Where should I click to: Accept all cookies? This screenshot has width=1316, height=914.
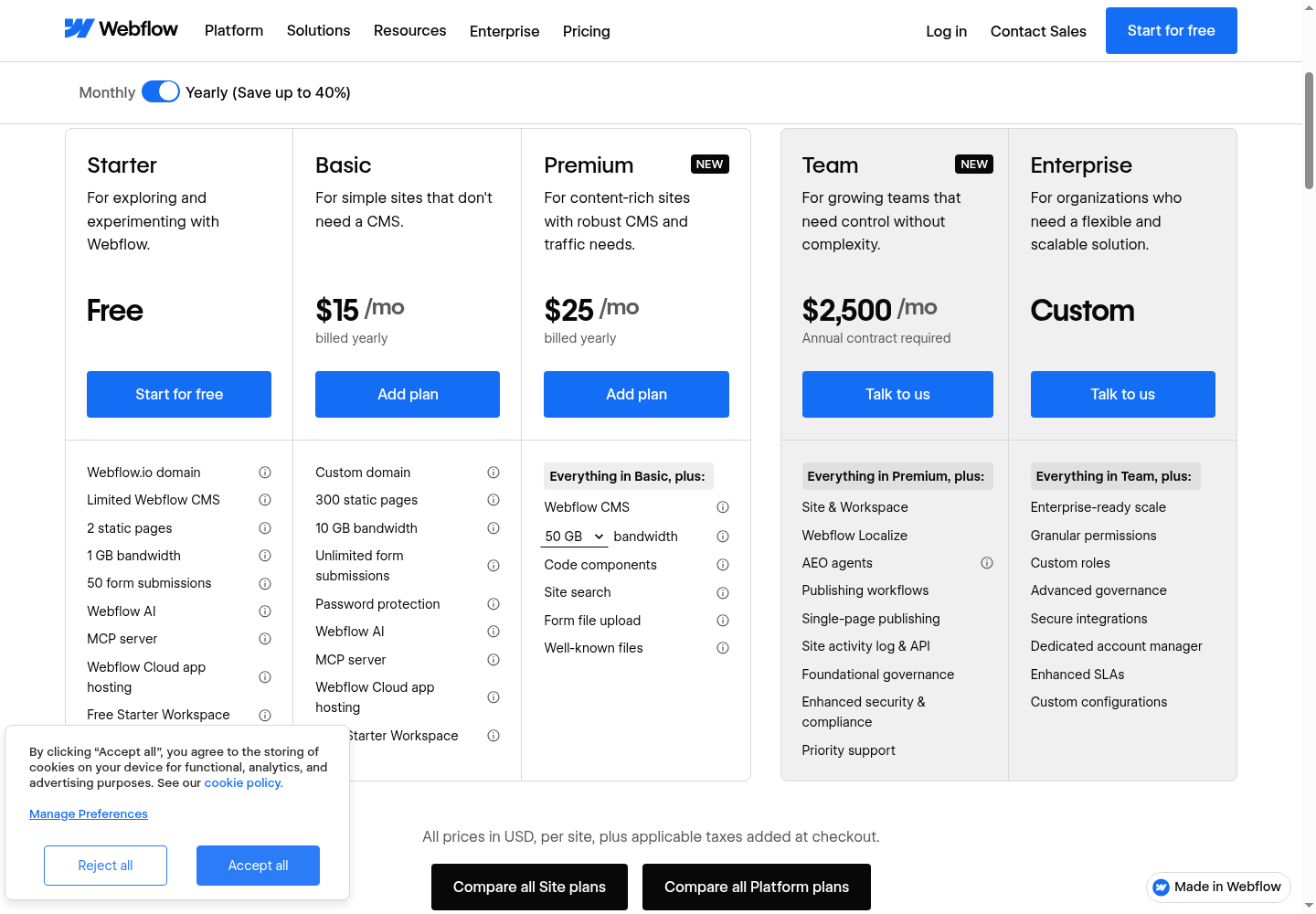pyautogui.click(x=258, y=866)
